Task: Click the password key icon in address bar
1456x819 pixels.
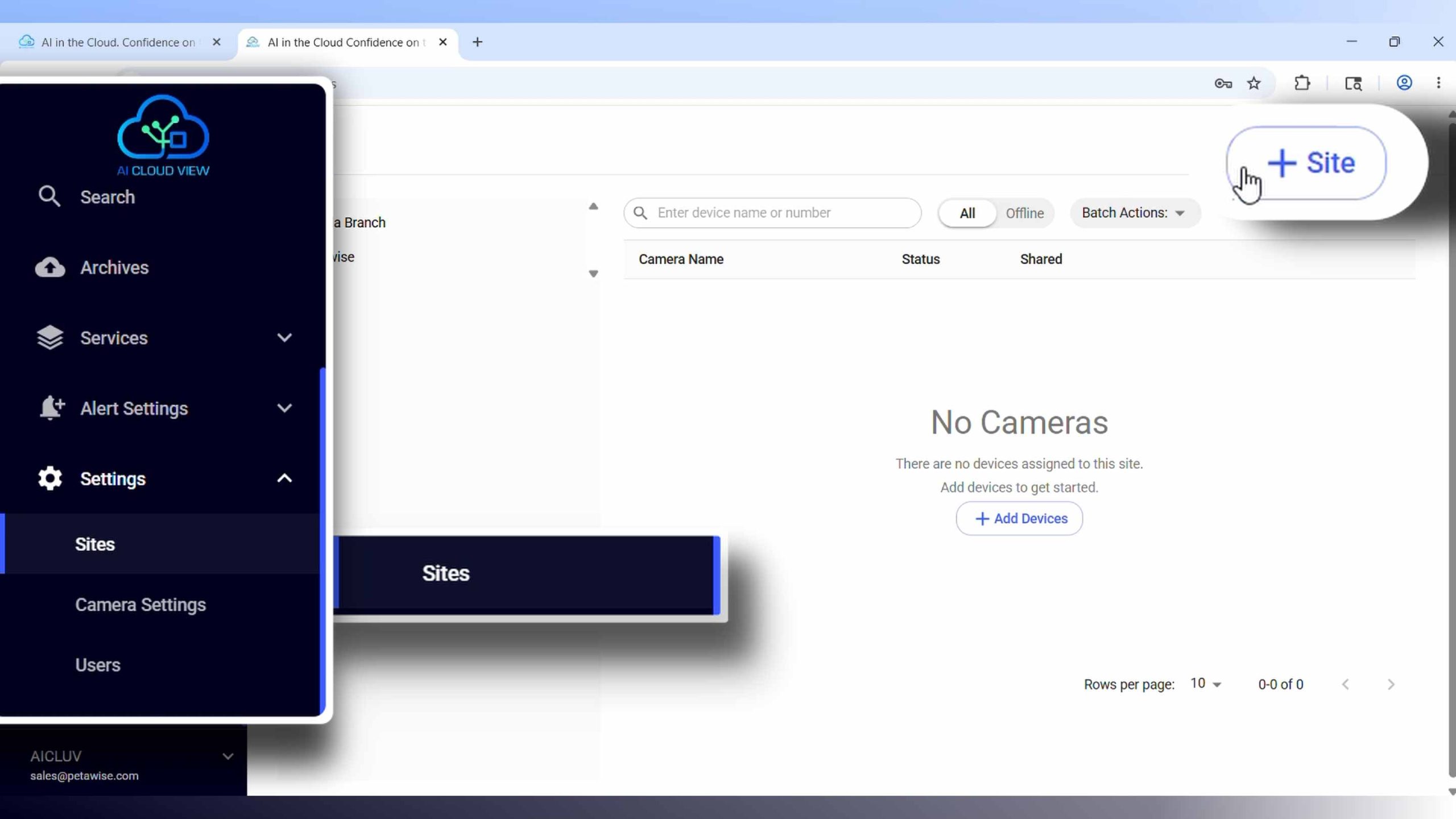Action: tap(1223, 84)
